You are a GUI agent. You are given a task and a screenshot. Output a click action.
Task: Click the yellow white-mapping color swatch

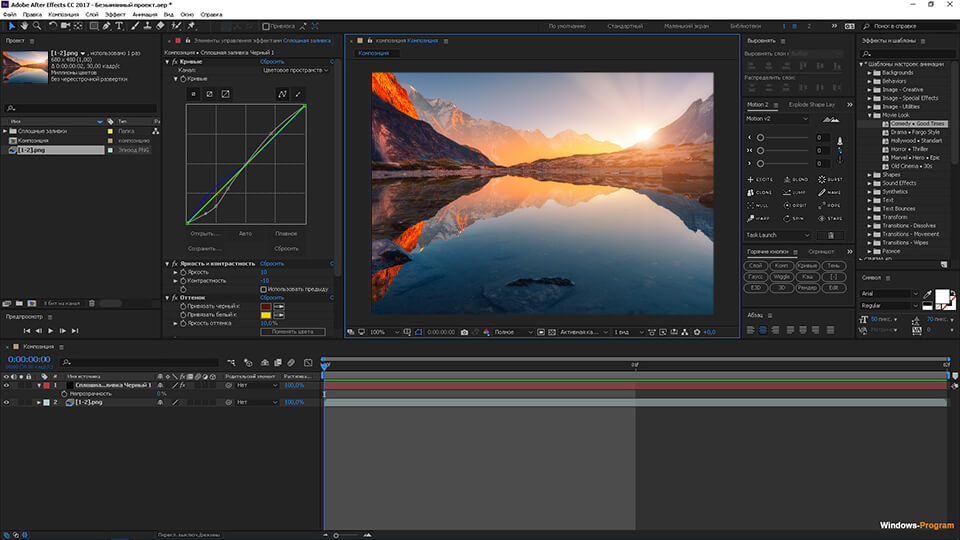pos(267,315)
